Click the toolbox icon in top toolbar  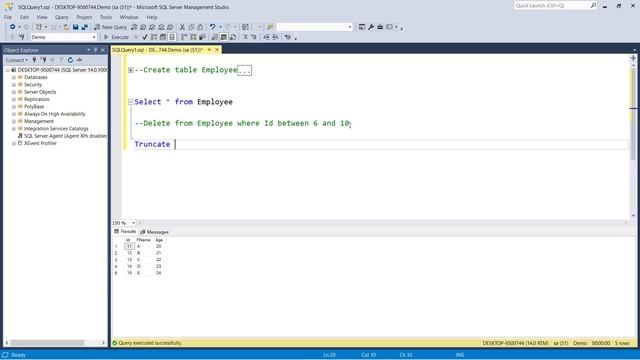click(x=380, y=27)
